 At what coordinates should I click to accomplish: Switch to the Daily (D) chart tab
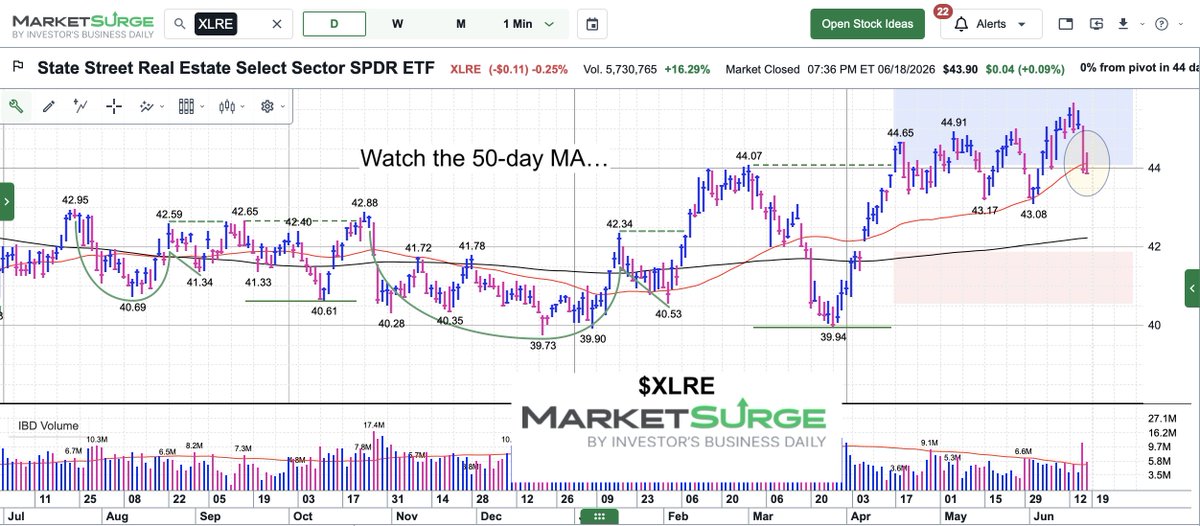pos(333,24)
